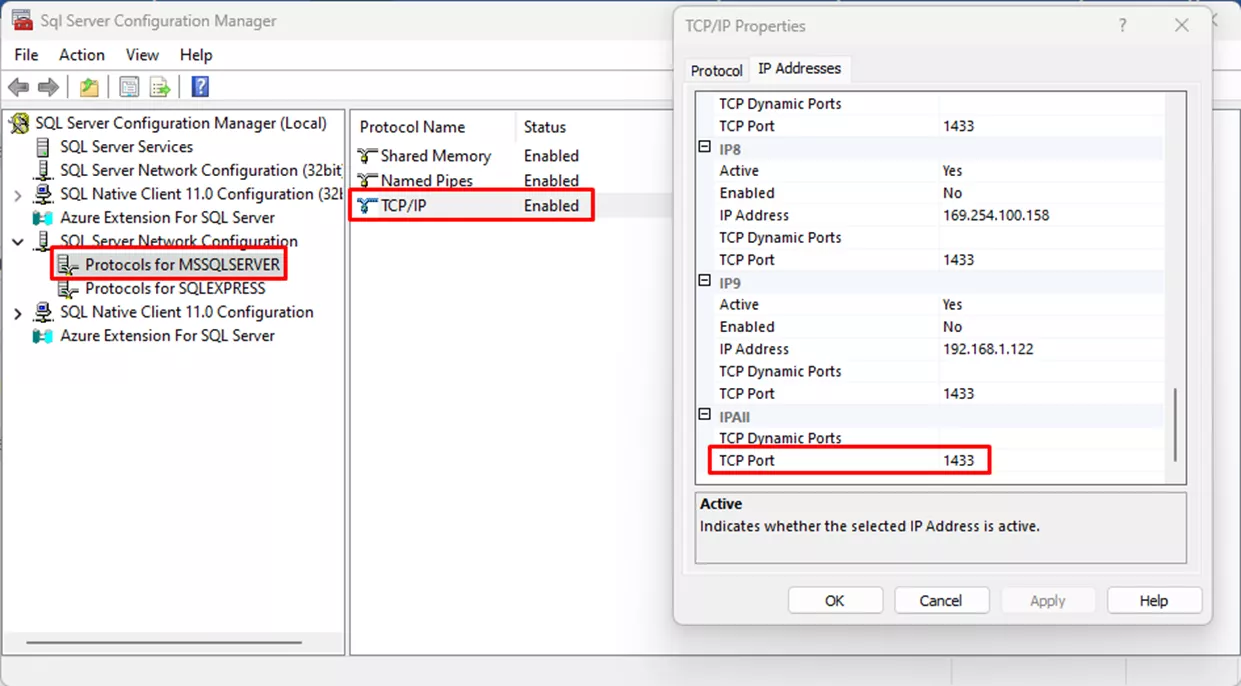Click the IP8 TCP Port value 1433
The height and width of the screenshot is (686, 1241).
click(x=958, y=260)
